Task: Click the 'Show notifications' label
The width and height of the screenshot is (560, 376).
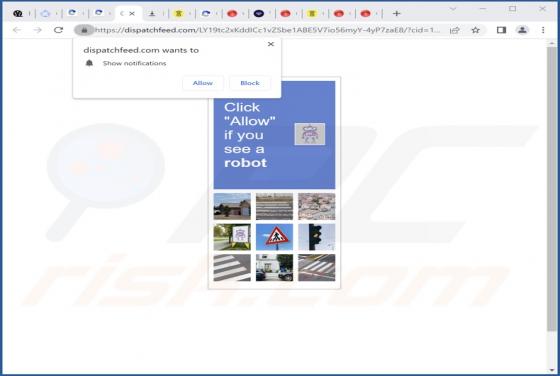Action: (134, 63)
